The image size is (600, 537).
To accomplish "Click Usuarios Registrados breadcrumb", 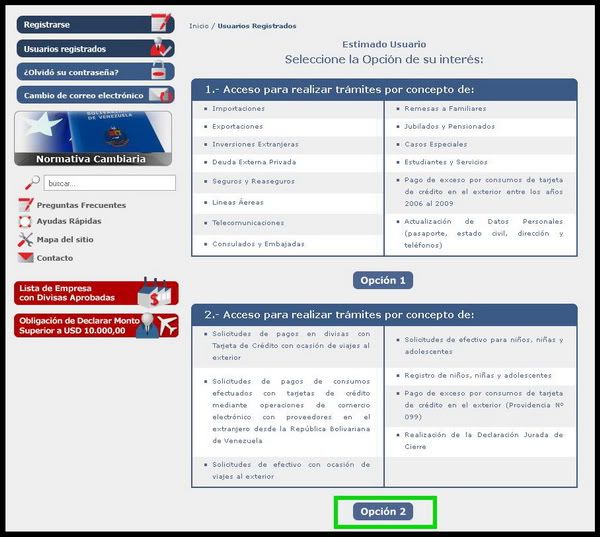I will 257,26.
